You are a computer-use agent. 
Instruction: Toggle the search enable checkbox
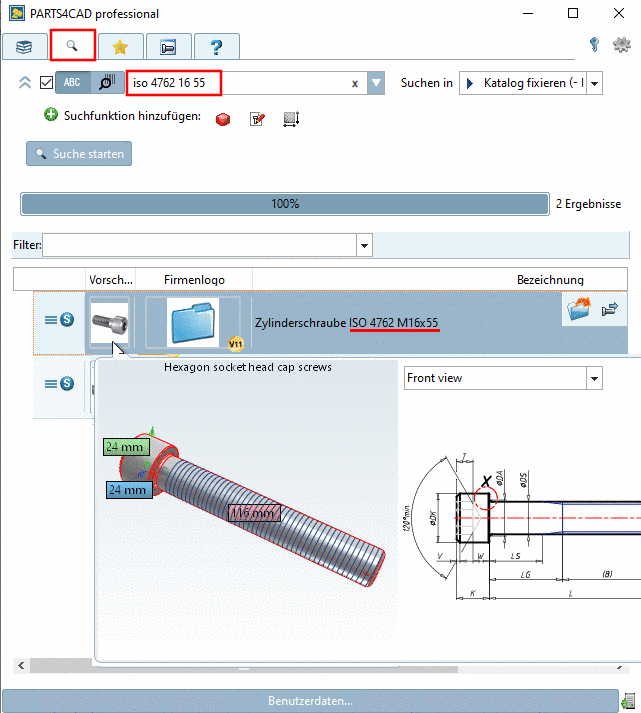click(46, 83)
